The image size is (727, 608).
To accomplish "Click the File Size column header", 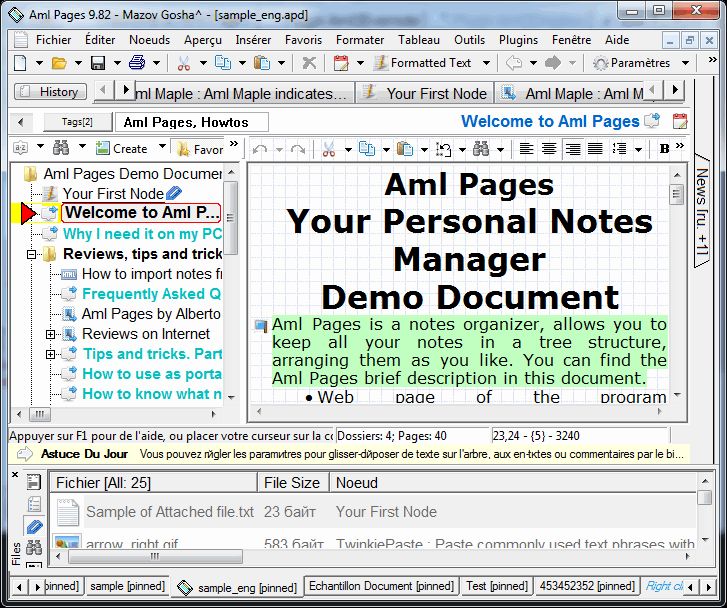I will click(x=292, y=483).
